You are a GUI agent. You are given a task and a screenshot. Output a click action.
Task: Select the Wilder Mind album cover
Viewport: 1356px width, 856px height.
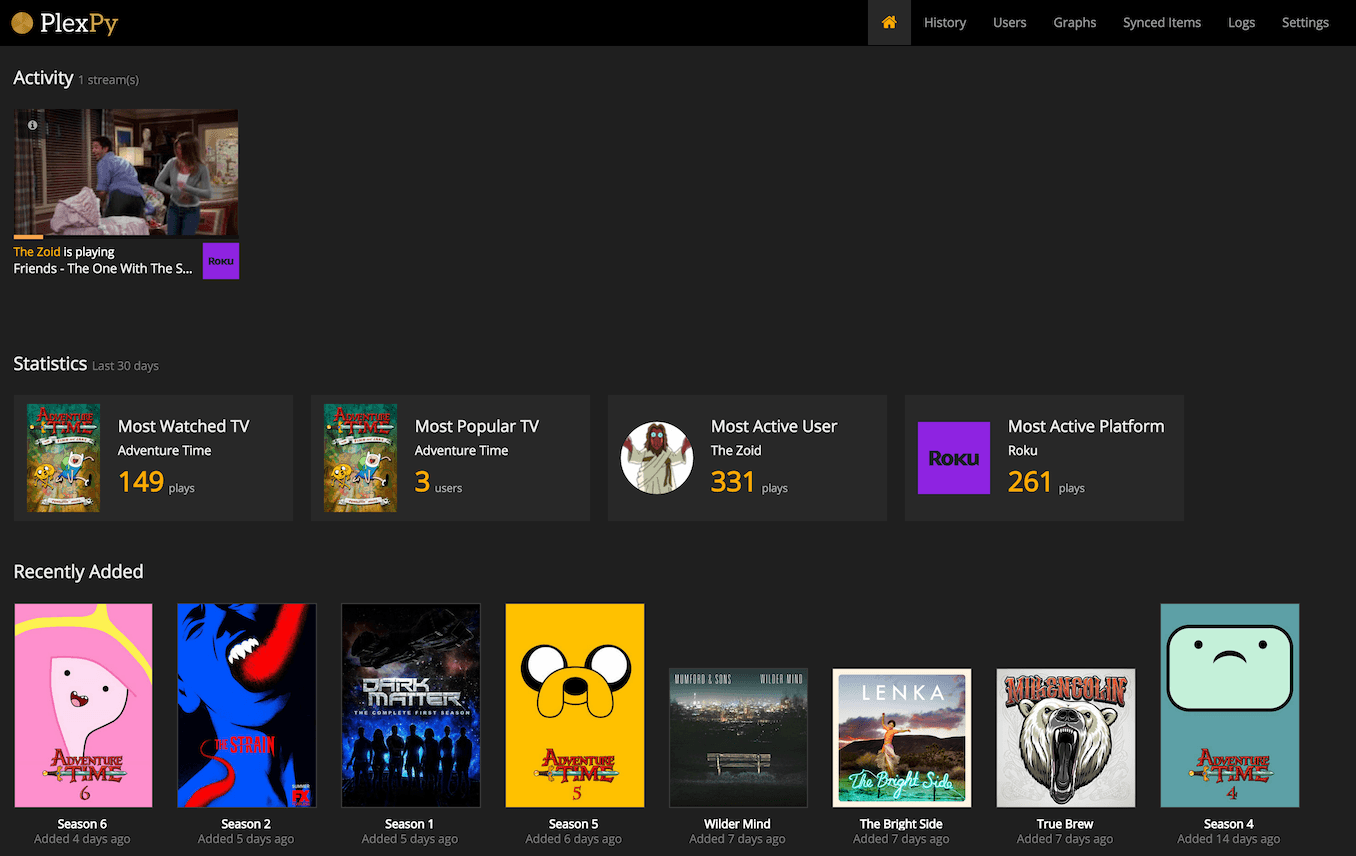tap(738, 738)
